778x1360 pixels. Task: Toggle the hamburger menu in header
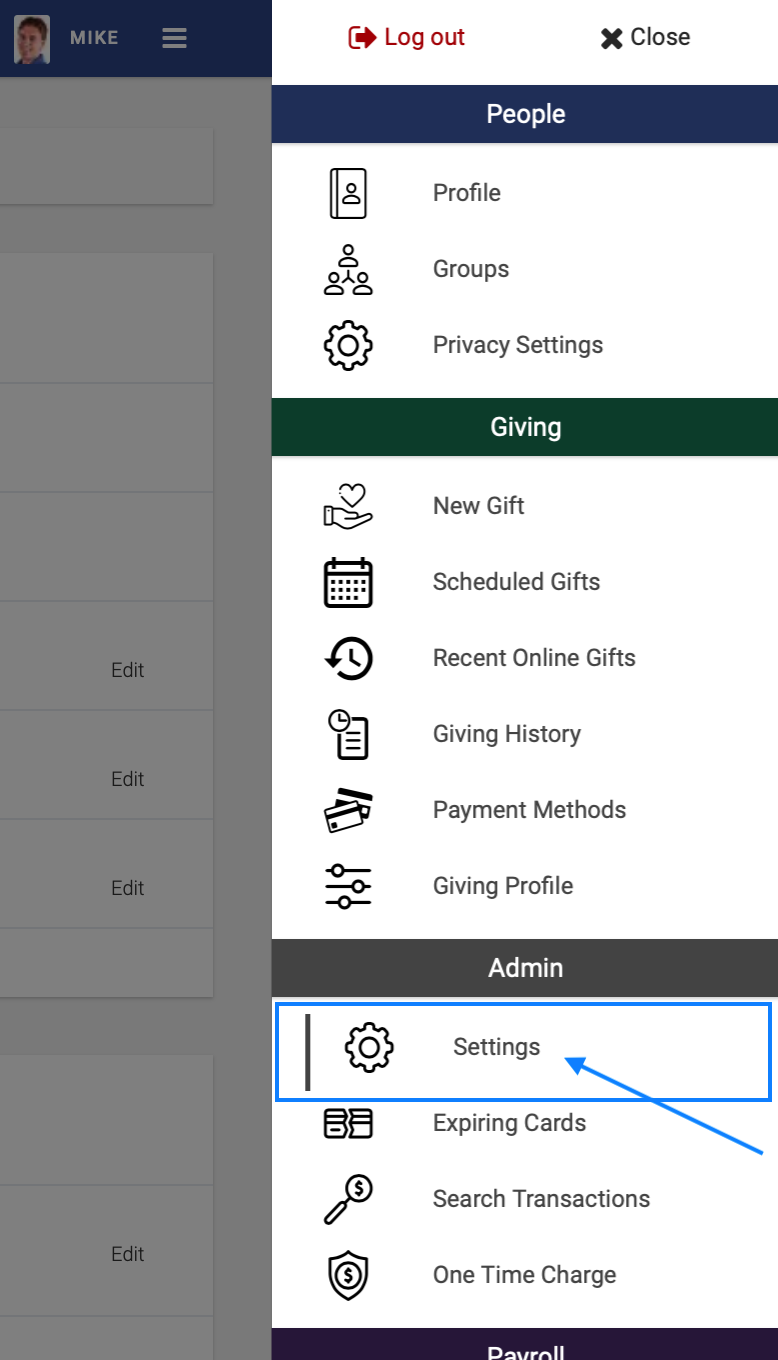[174, 38]
